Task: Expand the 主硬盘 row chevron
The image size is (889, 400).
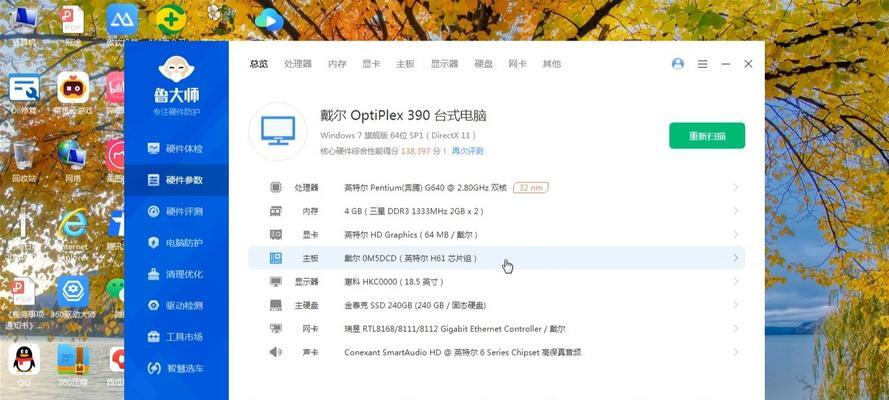Action: coord(735,305)
